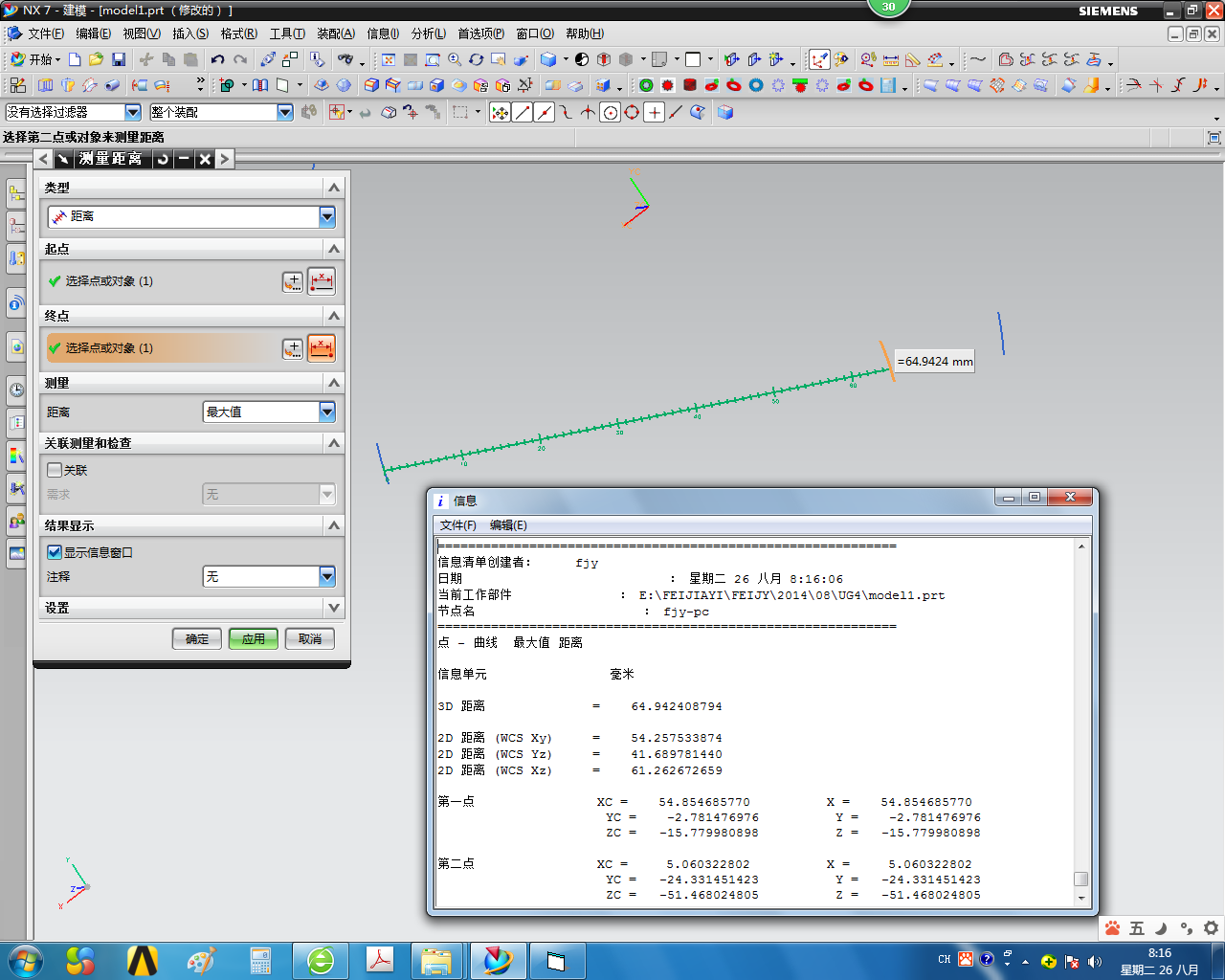Image resolution: width=1225 pixels, height=980 pixels.
Task: Click the previous arrow on dialog title bar
Action: (44, 159)
